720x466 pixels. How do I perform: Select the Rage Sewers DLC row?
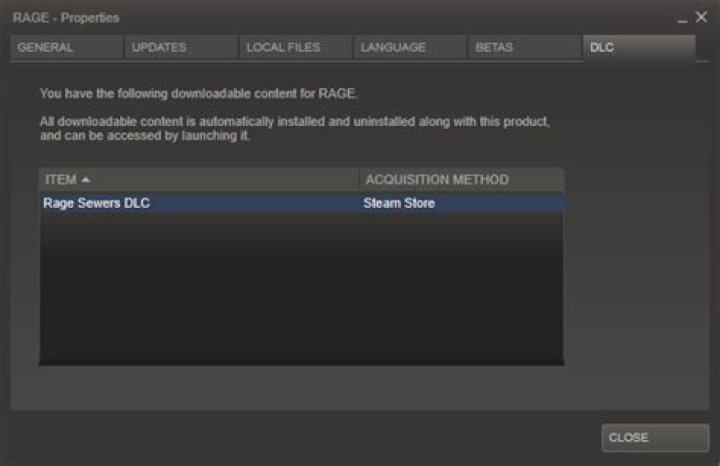point(302,203)
